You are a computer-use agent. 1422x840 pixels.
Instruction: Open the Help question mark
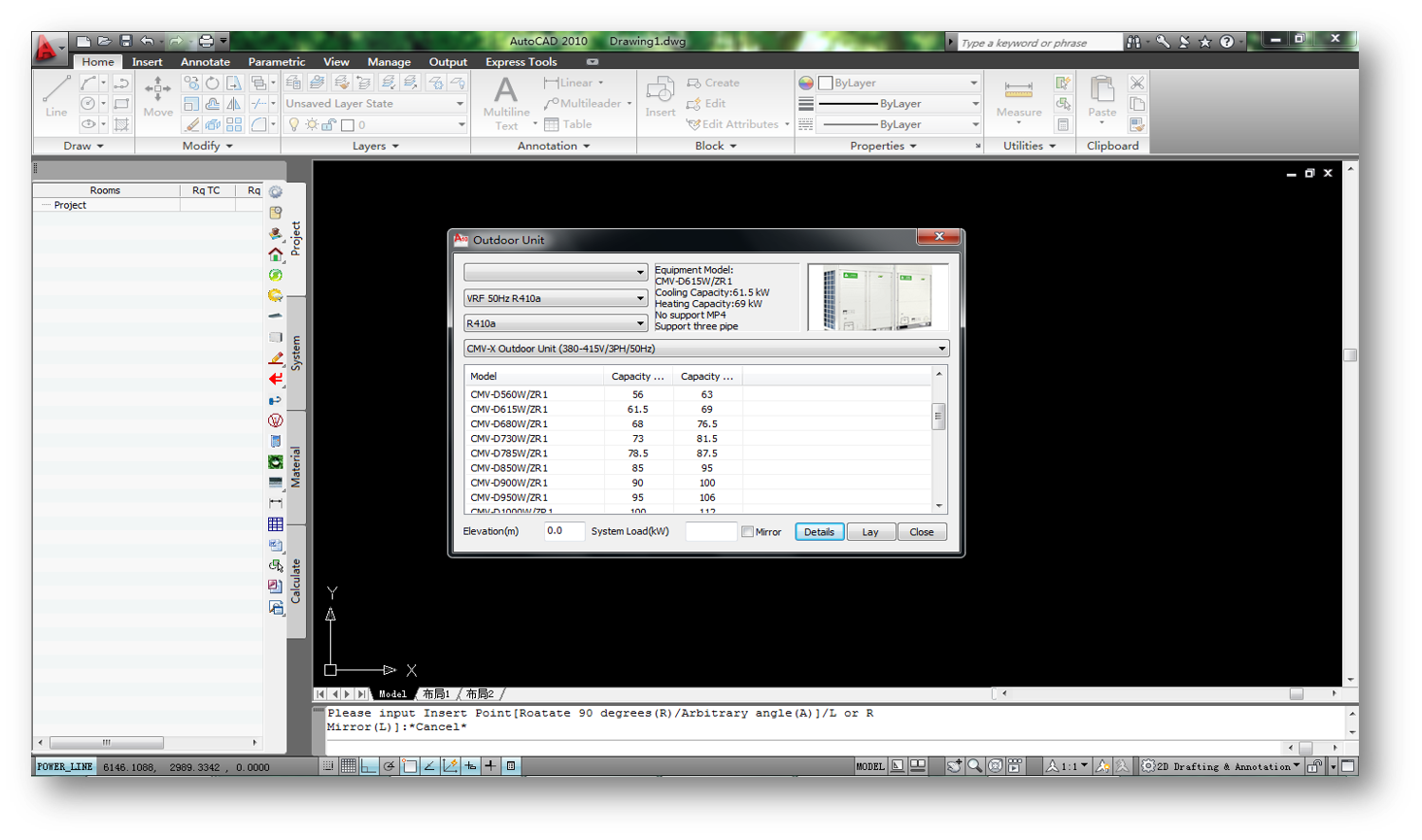(x=1227, y=42)
